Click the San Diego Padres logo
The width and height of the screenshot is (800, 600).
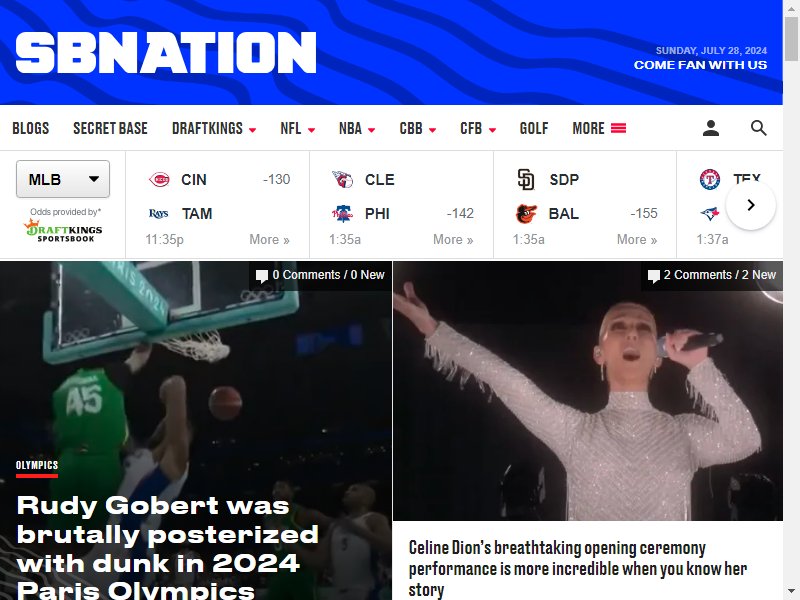click(526, 180)
